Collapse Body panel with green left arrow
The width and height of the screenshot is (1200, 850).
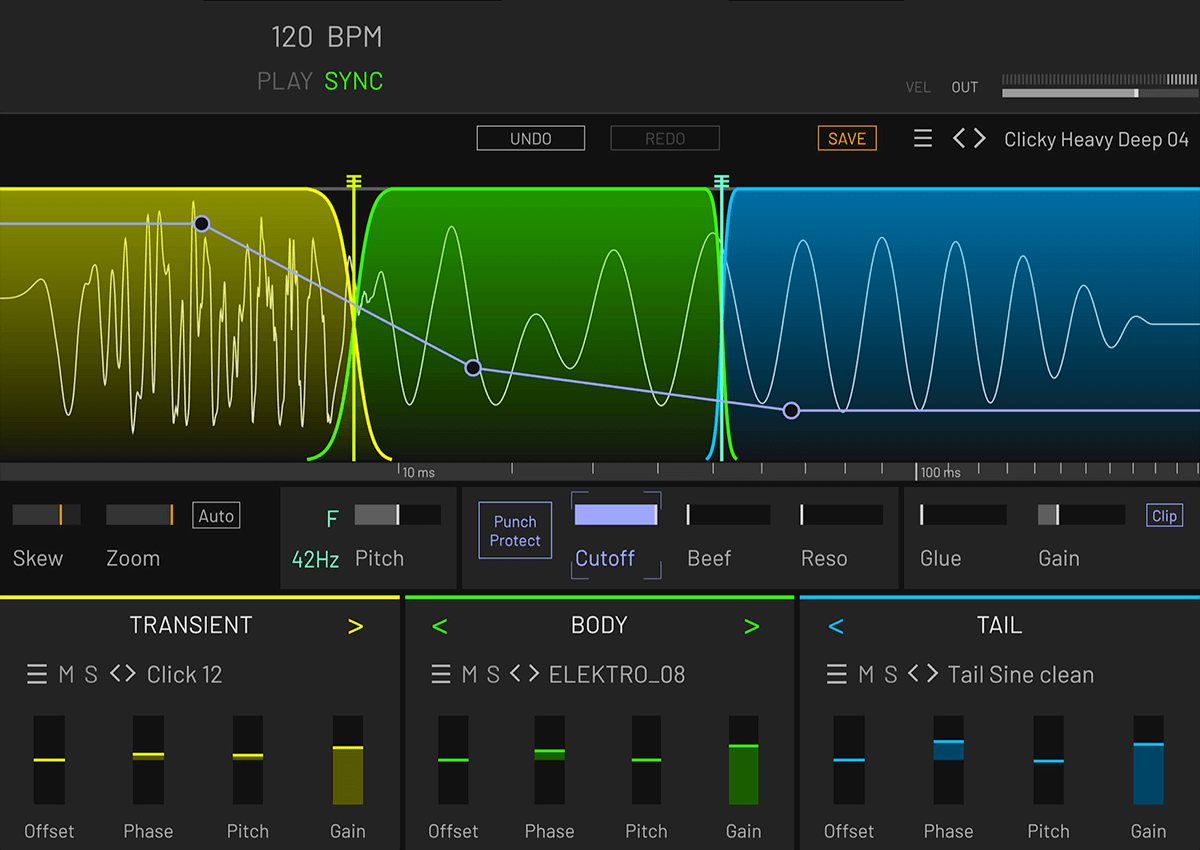[439, 627]
